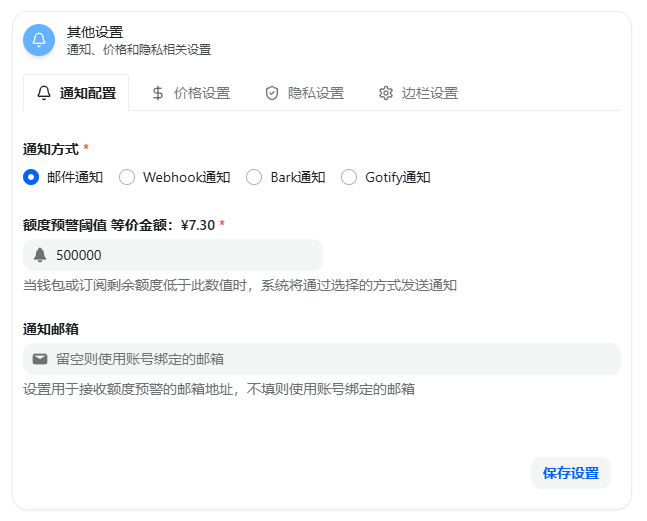Click the gear icon for 边栏设置
This screenshot has height=521, width=647.
click(x=386, y=93)
